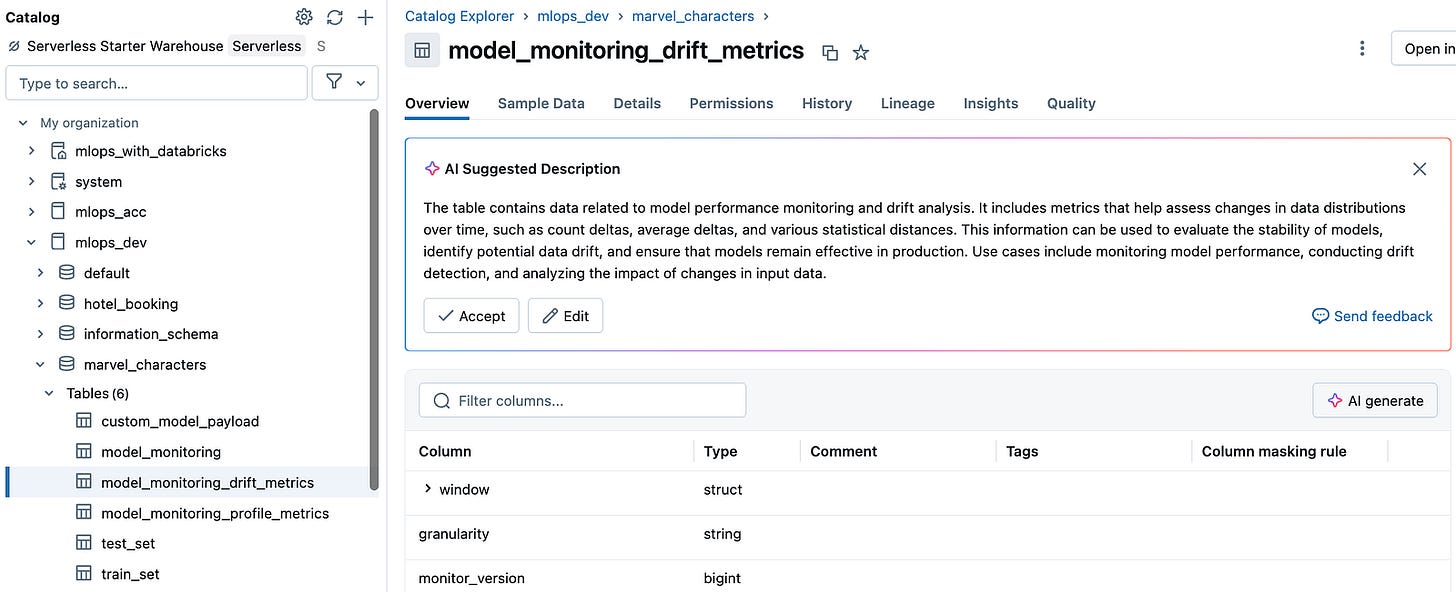Copy the table name model_monitoring_drift_metrics

pyautogui.click(x=830, y=53)
